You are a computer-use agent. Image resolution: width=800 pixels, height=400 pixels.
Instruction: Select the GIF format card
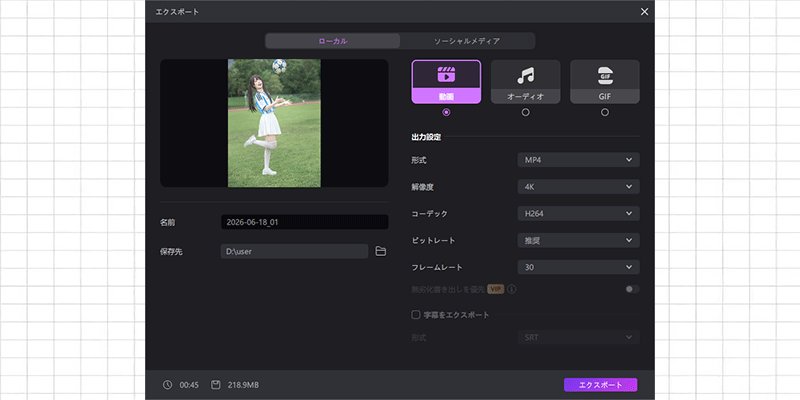pos(605,82)
